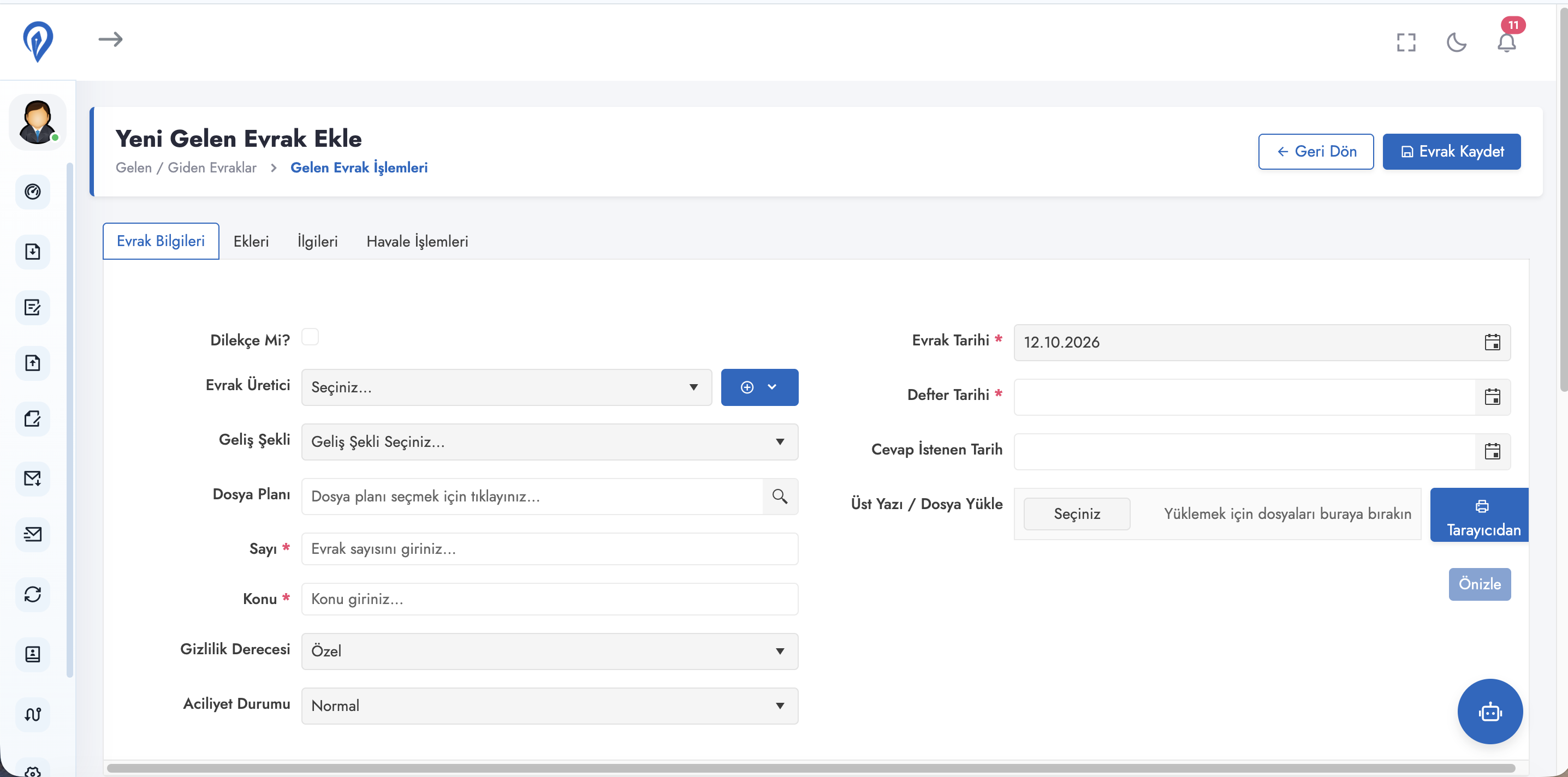Viewport: 1568px width, 777px height.
Task: Click the Önizle preview button
Action: [x=1479, y=584]
